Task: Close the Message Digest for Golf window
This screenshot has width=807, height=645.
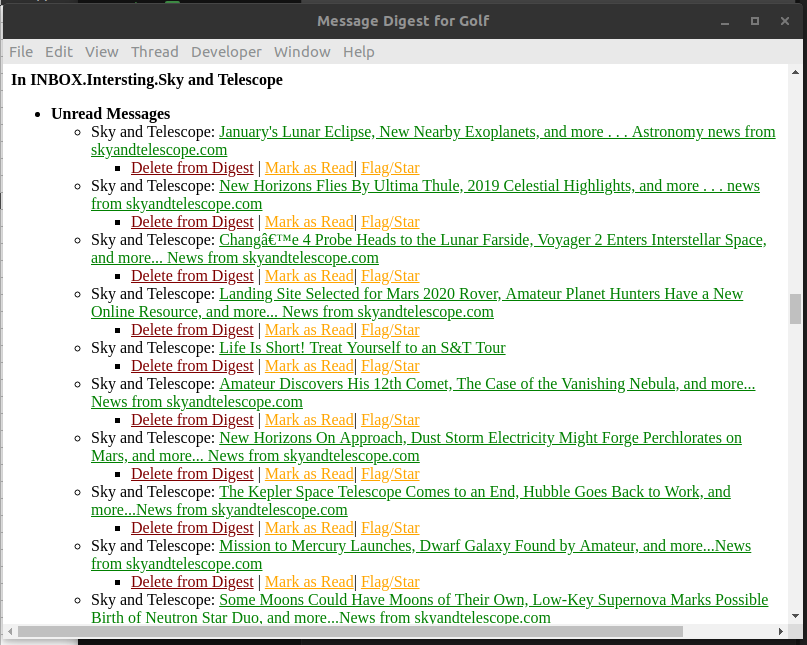Action: coord(784,21)
